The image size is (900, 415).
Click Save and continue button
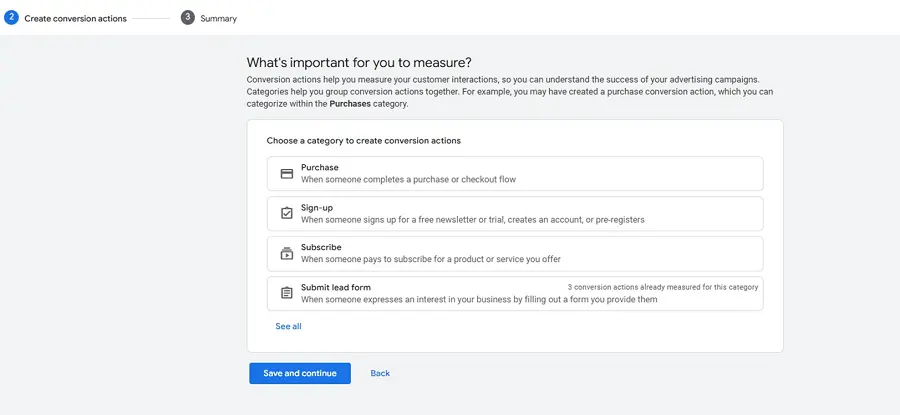click(300, 373)
